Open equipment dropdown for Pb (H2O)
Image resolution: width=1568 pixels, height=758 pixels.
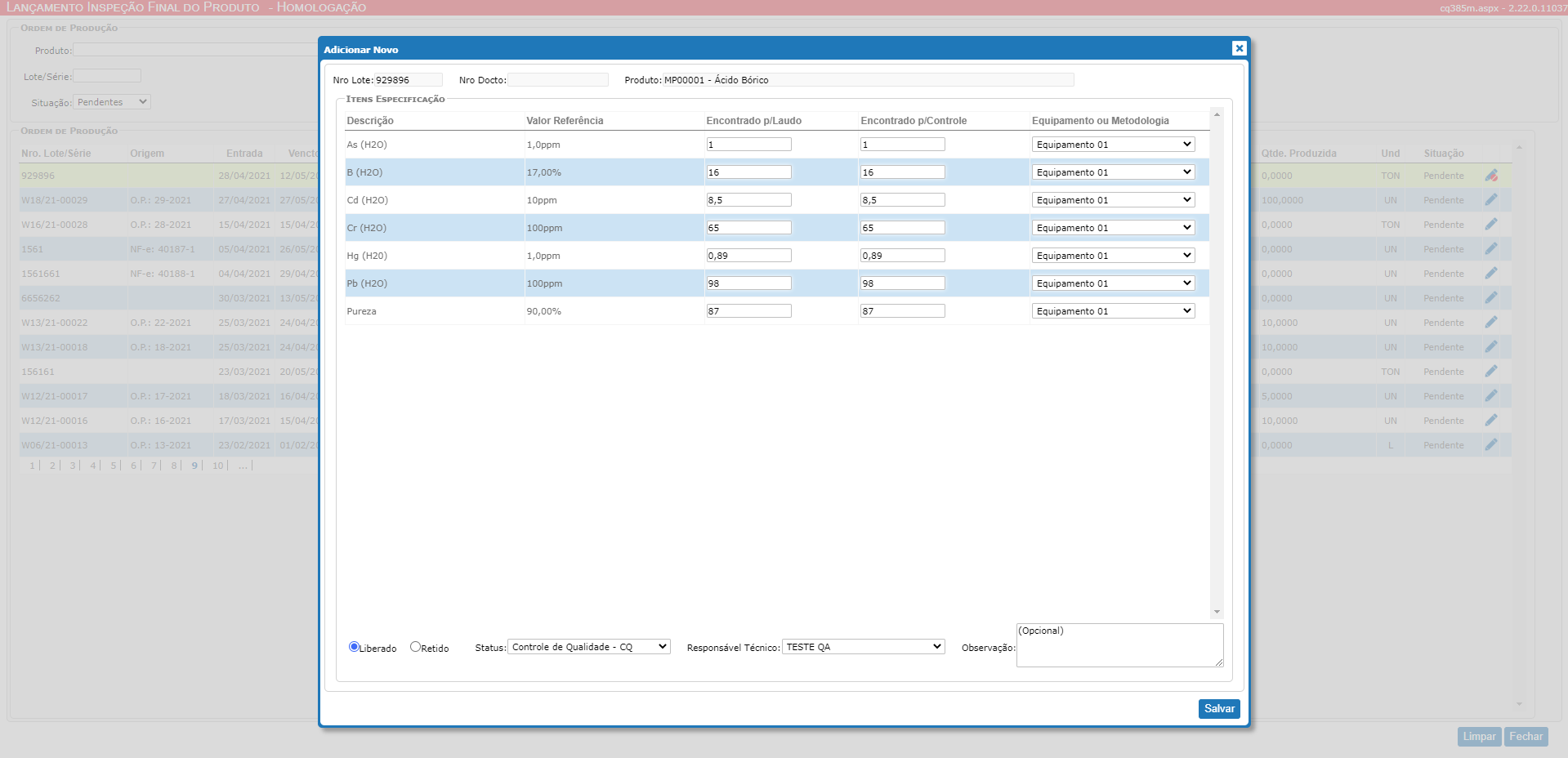coord(1113,283)
